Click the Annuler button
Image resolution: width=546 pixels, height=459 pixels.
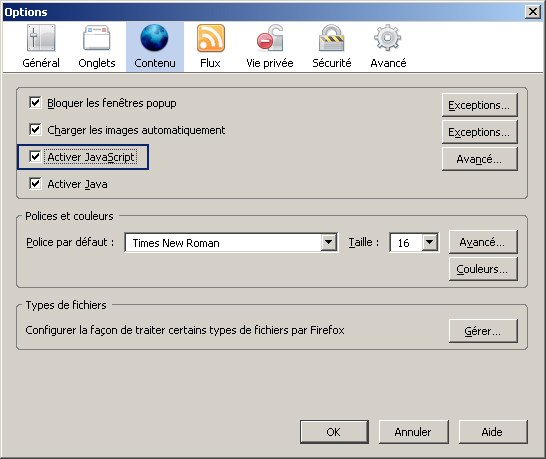pyautogui.click(x=413, y=432)
